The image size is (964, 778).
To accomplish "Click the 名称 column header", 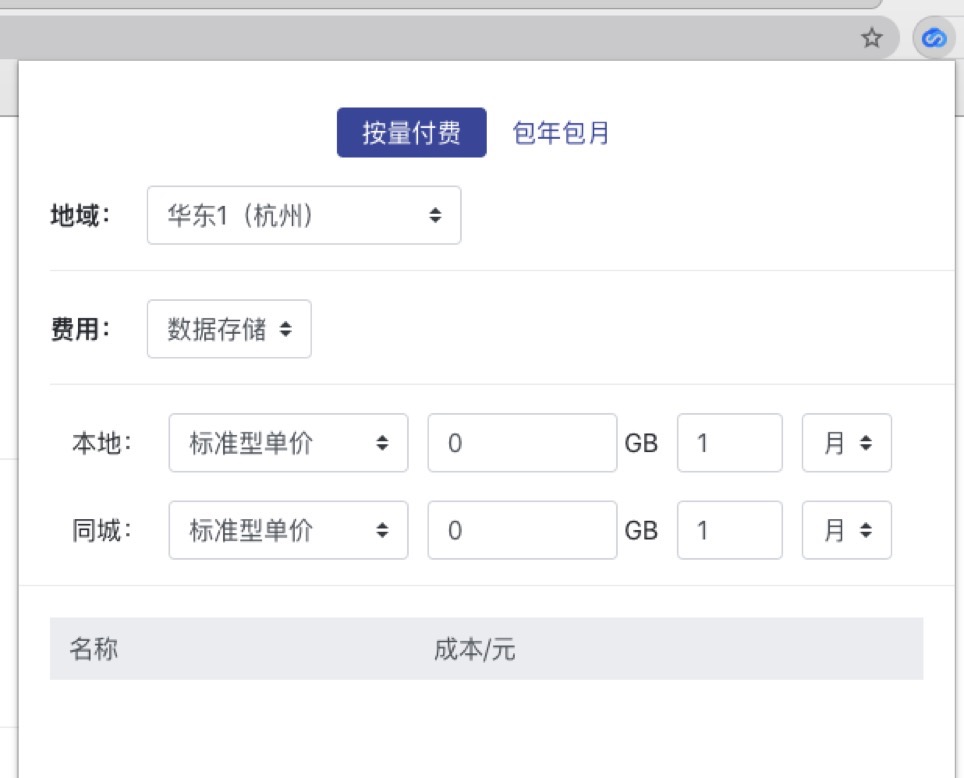I will (93, 649).
